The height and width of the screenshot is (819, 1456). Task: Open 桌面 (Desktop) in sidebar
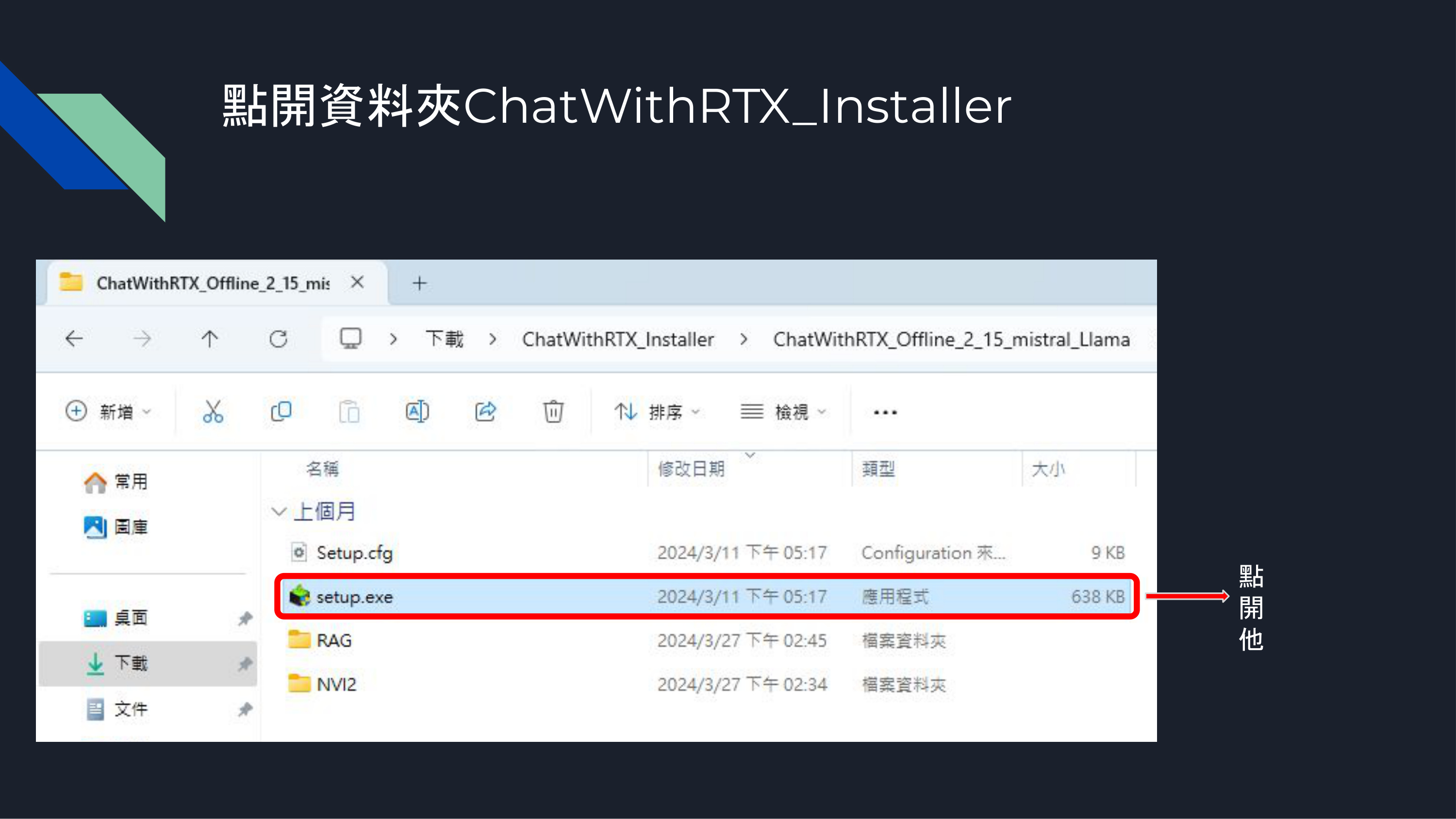116,618
